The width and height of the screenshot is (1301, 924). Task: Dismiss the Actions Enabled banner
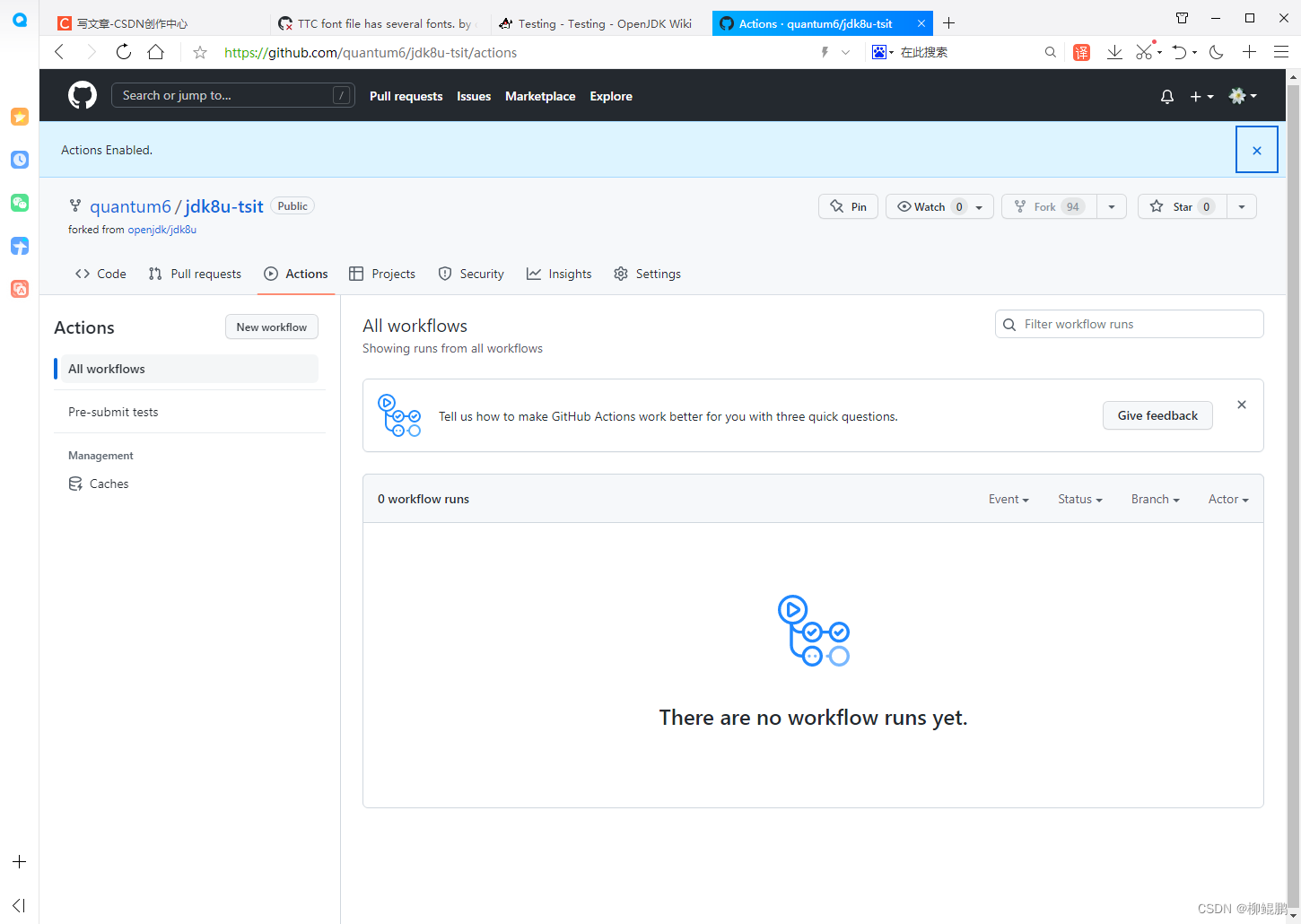pos(1257,150)
